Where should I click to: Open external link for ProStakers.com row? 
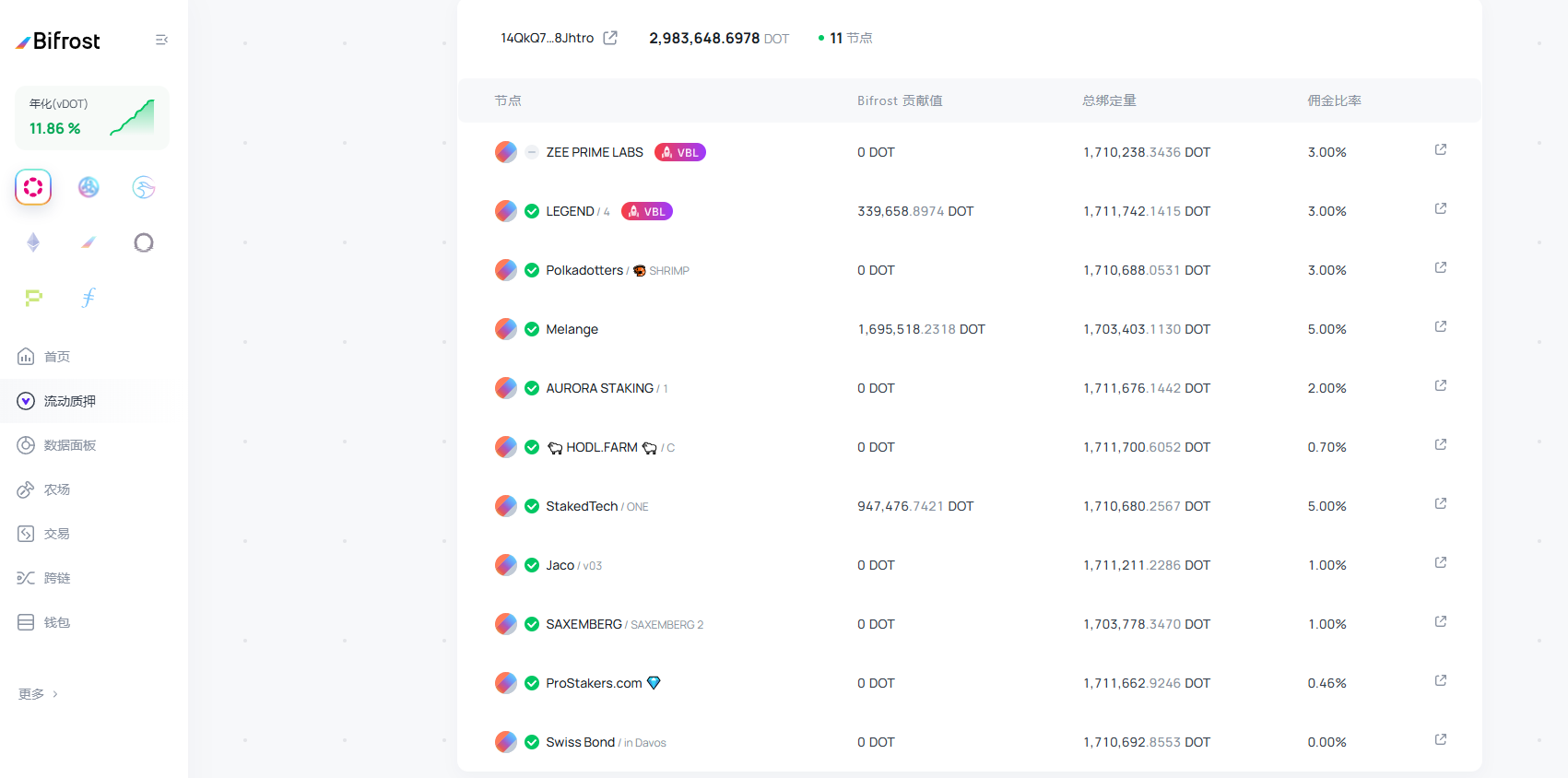point(1441,680)
